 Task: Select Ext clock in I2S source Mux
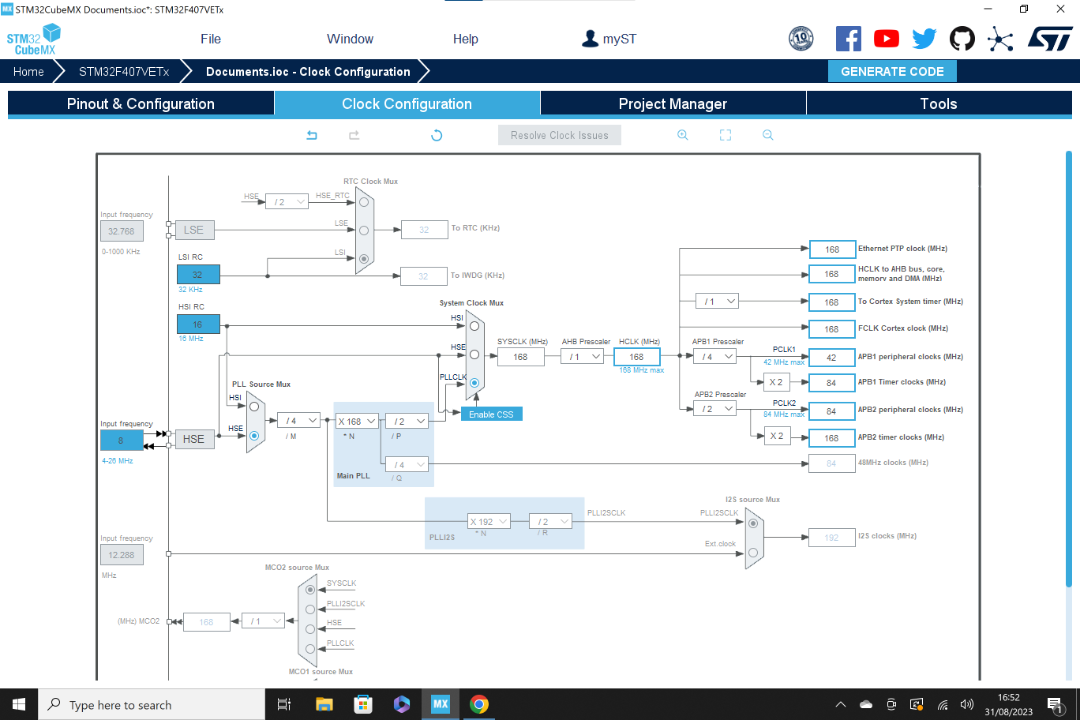pyautogui.click(x=753, y=552)
